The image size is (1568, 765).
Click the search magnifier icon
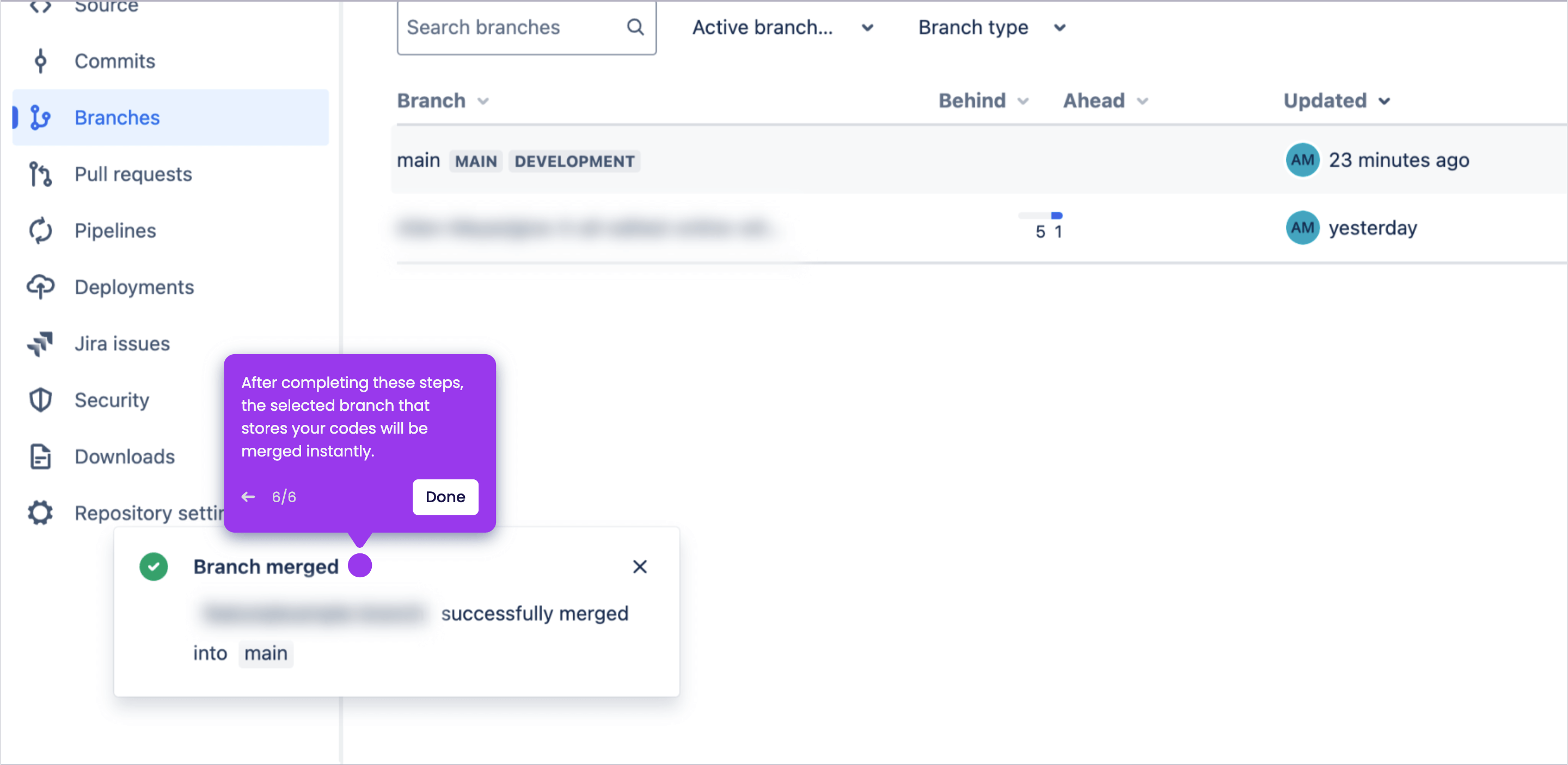click(635, 27)
